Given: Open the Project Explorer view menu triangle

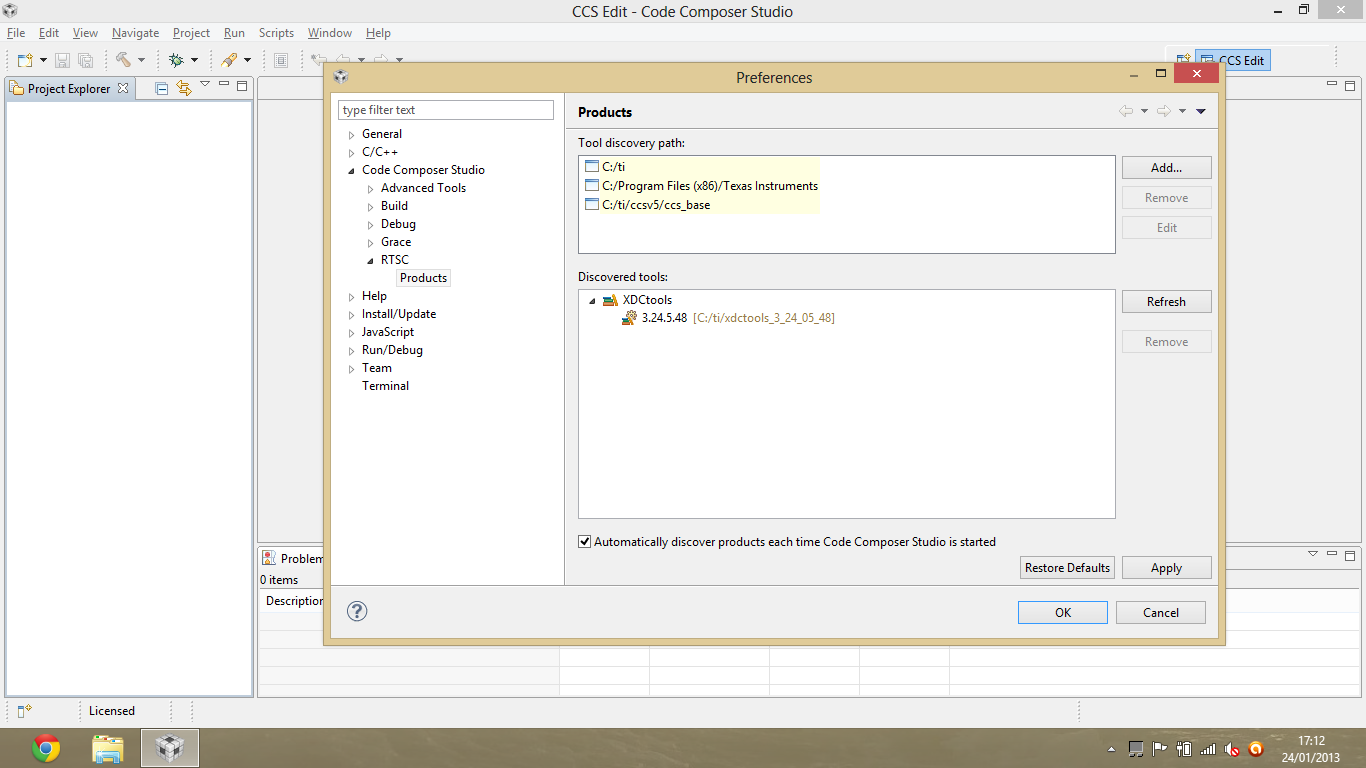Looking at the screenshot, I should [x=205, y=85].
